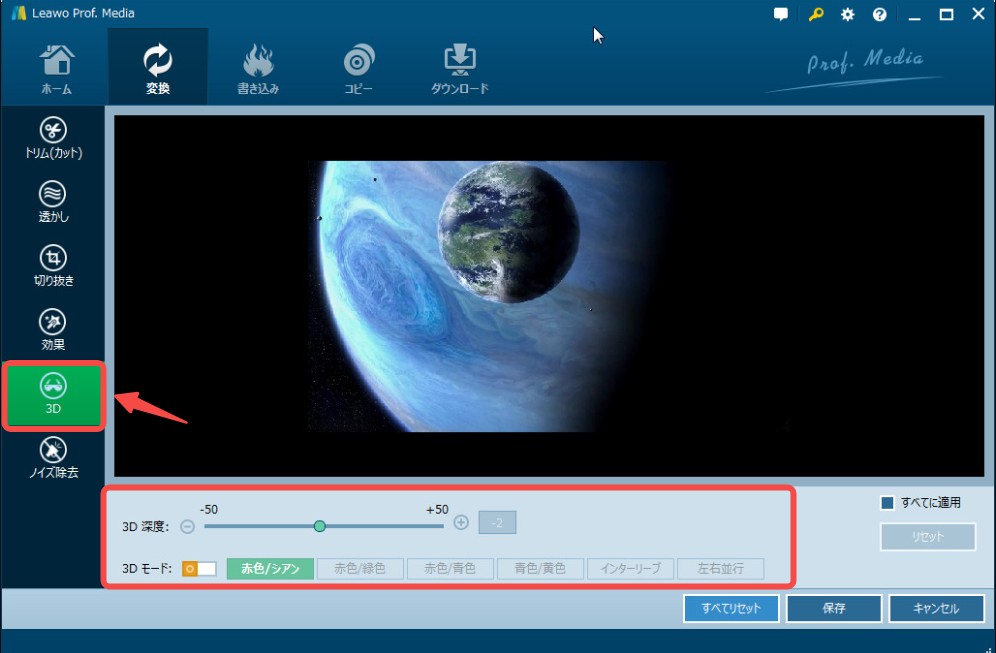Select the 赤色/青色 3D mode
The height and width of the screenshot is (653, 996).
tap(450, 569)
